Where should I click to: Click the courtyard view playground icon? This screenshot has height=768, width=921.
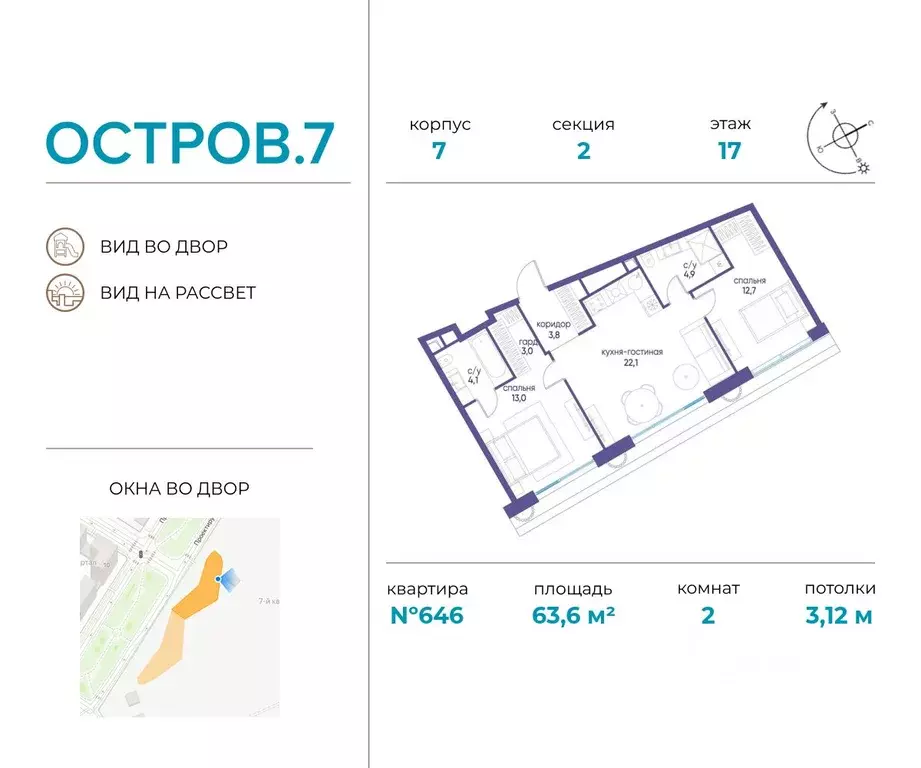pyautogui.click(x=65, y=247)
